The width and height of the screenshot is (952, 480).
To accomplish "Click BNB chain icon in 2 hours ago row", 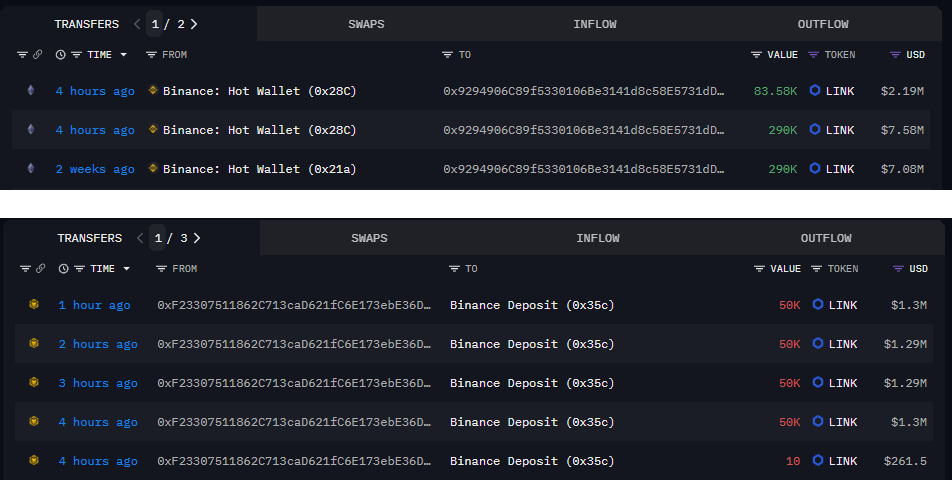I will (x=34, y=343).
